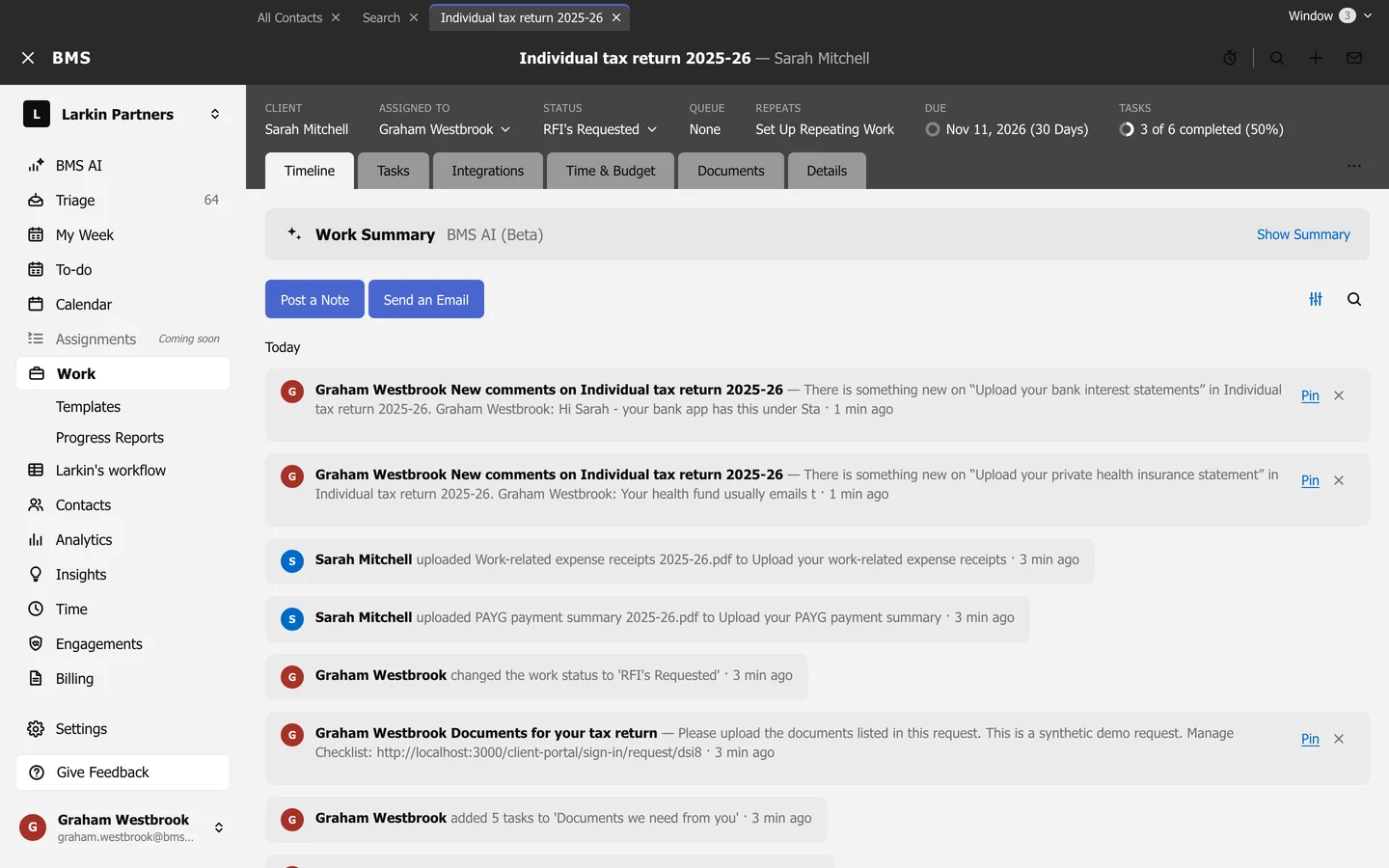
Task: Toggle the due date completion circle
Action: (x=932, y=129)
